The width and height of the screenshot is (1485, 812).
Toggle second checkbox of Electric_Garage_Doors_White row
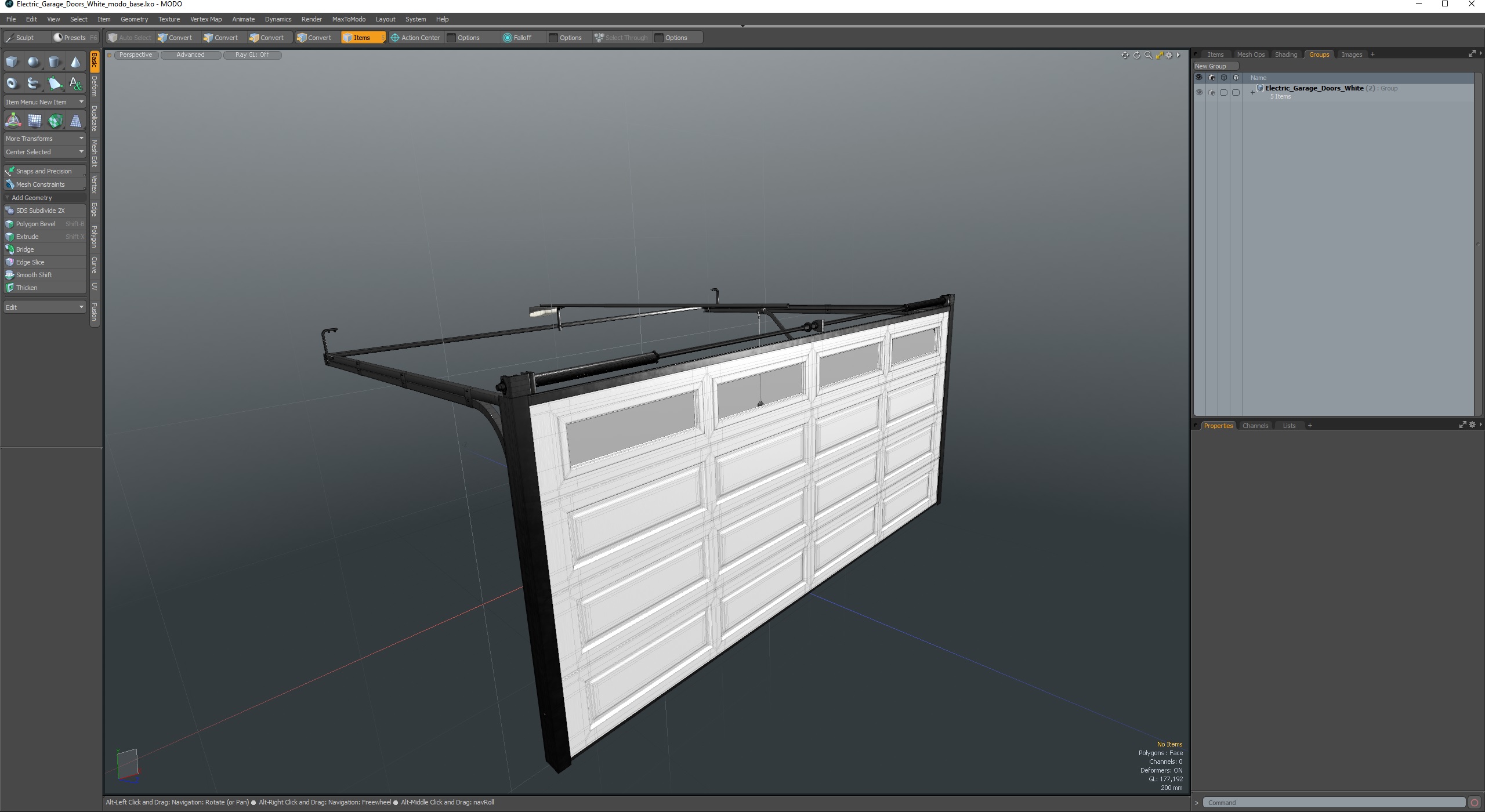(1236, 92)
